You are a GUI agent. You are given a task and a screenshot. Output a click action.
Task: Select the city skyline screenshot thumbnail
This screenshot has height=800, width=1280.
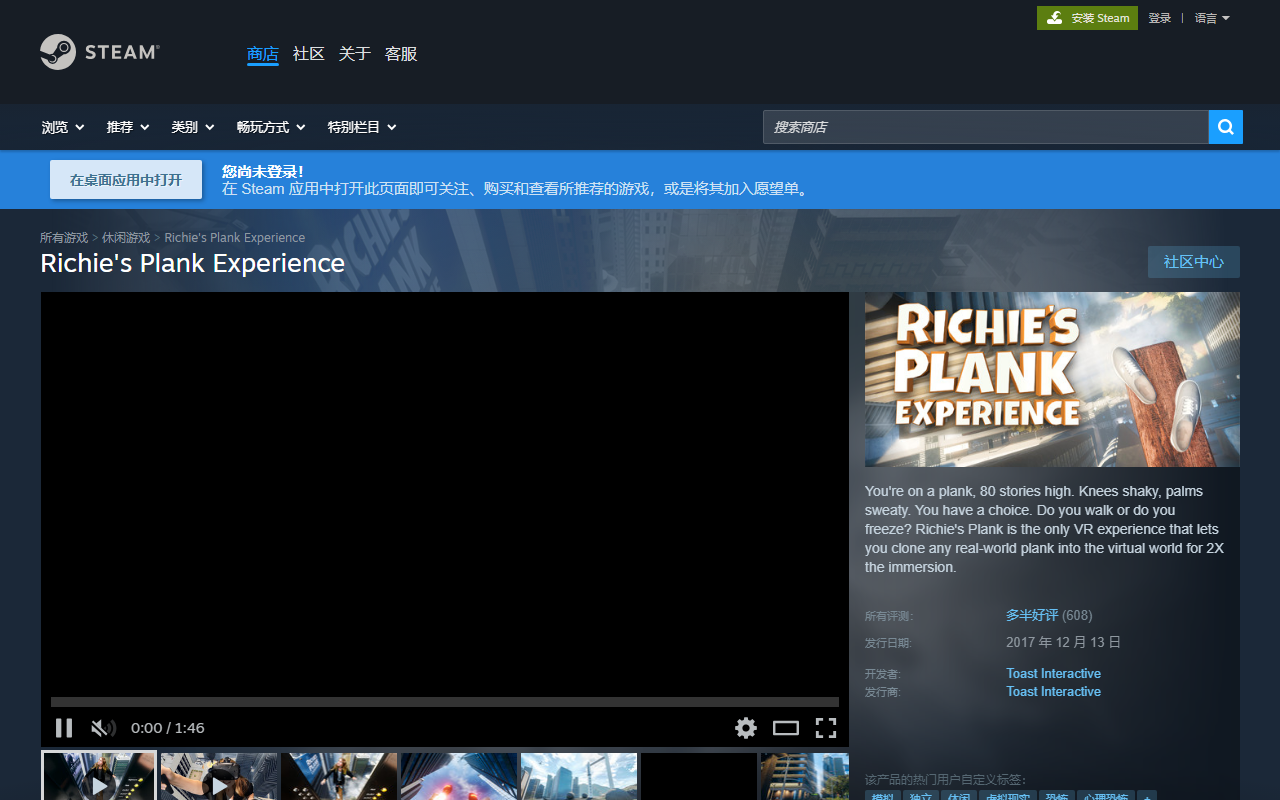pyautogui.click(x=579, y=777)
